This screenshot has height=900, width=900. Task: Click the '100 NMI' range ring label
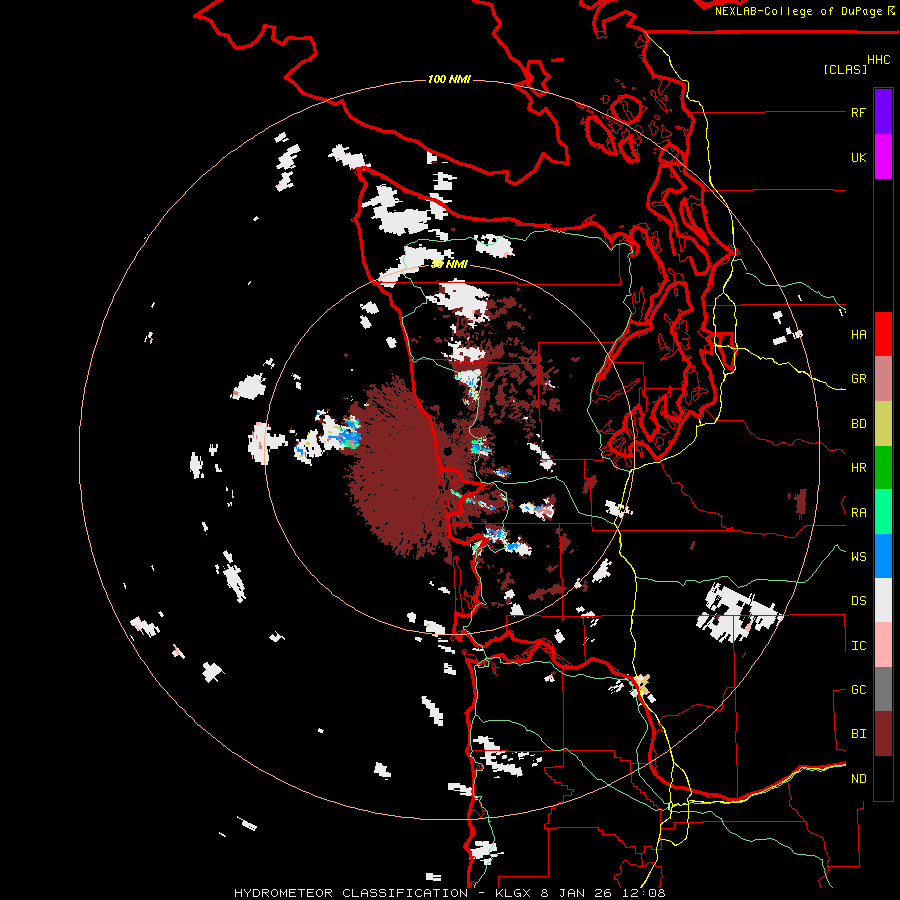pyautogui.click(x=449, y=79)
